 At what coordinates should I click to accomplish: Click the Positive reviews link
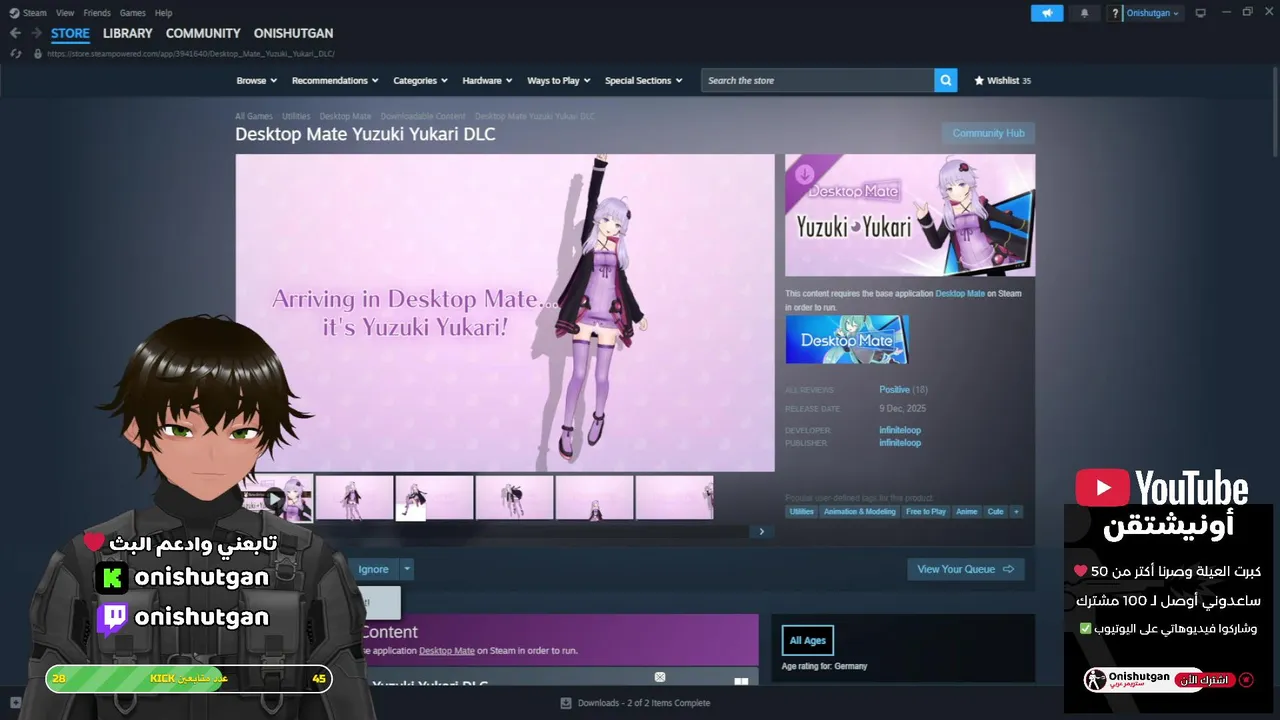pyautogui.click(x=894, y=390)
